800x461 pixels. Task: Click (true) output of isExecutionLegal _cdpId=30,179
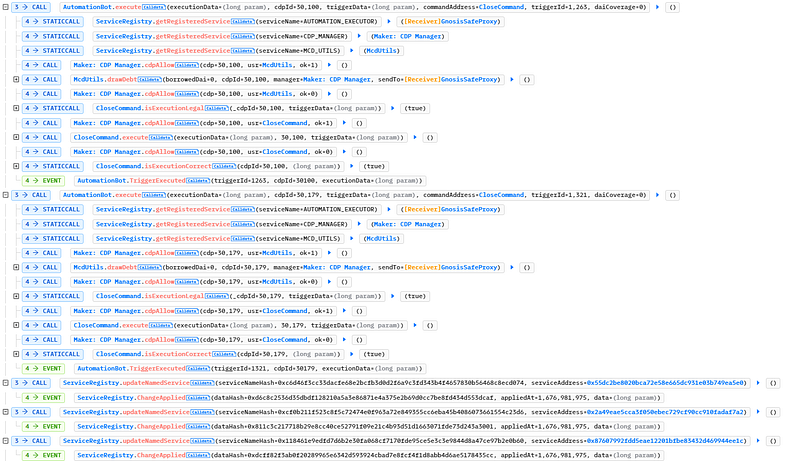coord(414,296)
